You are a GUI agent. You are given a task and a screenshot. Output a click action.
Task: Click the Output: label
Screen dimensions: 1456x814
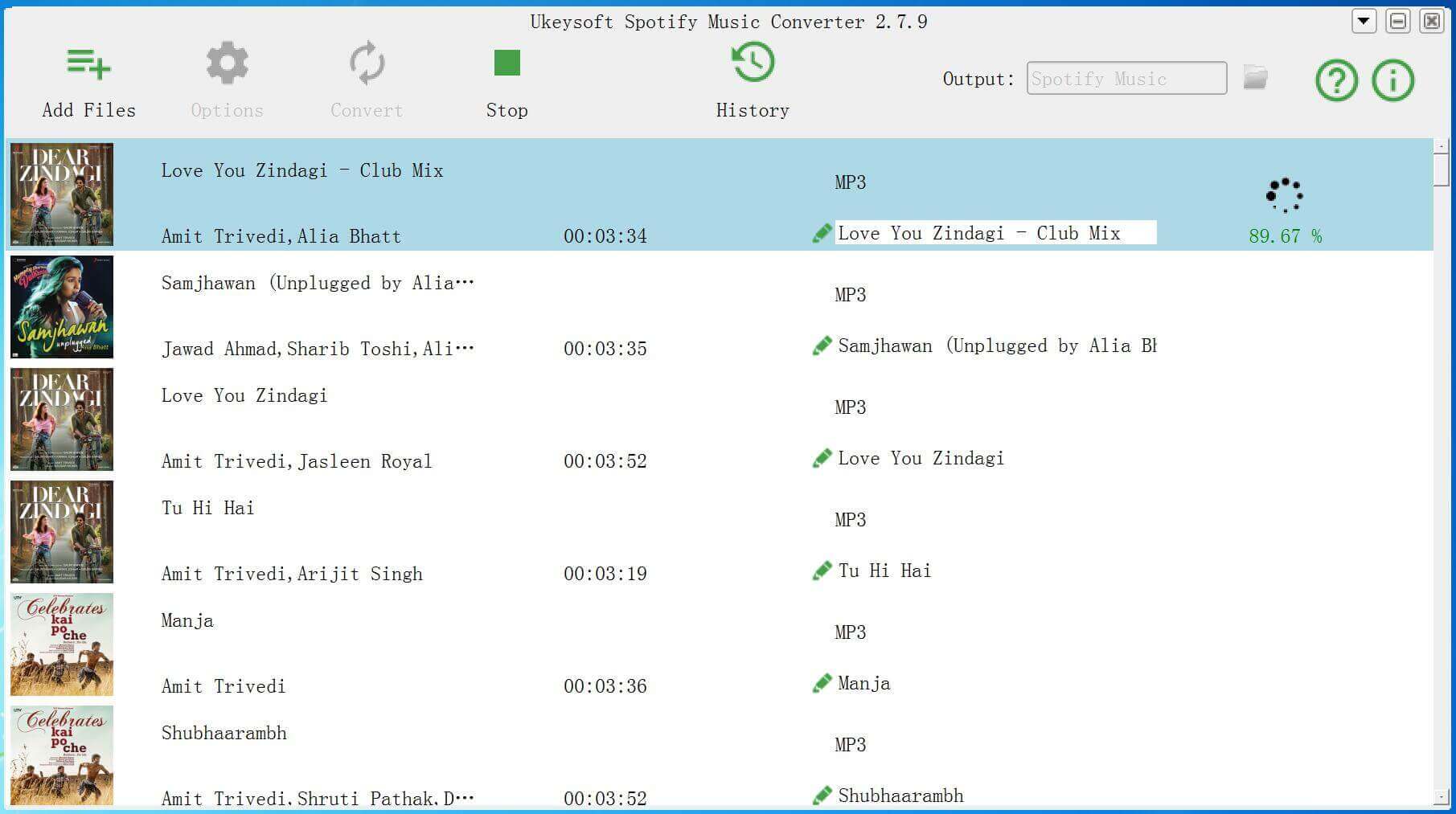(x=978, y=79)
